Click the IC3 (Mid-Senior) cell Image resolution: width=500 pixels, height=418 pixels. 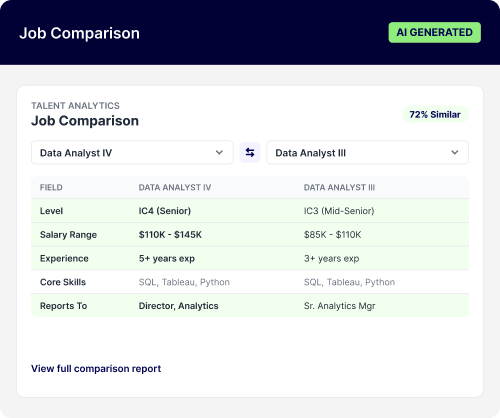pos(339,211)
